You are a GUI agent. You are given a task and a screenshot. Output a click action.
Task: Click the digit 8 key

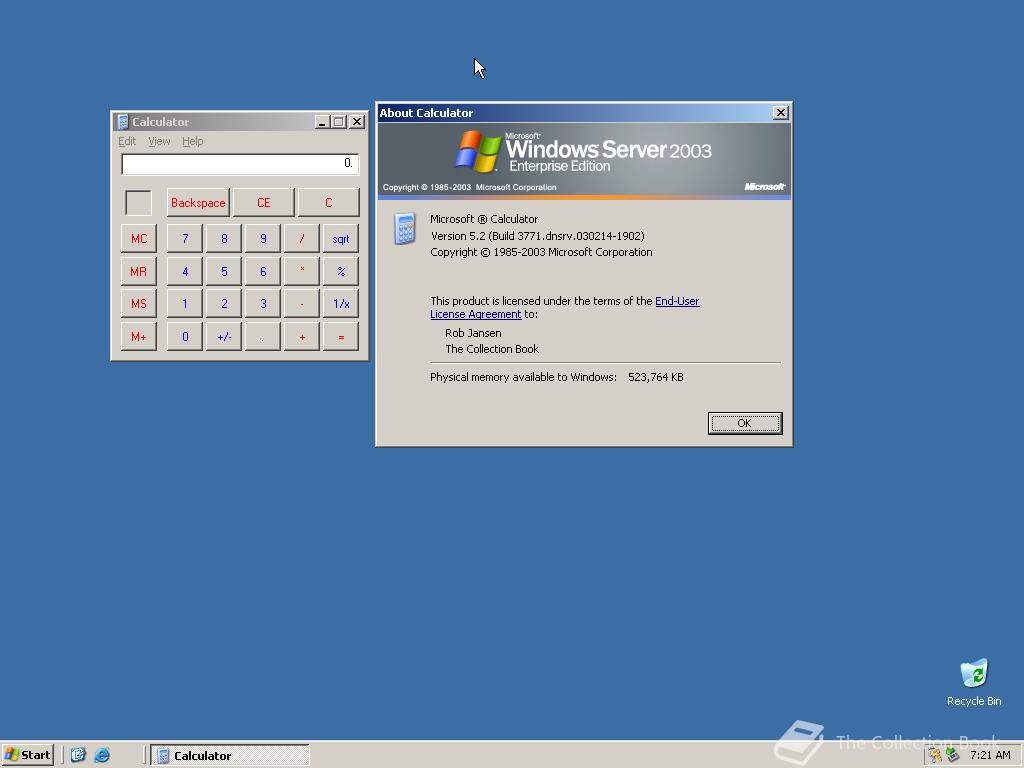pyautogui.click(x=224, y=238)
